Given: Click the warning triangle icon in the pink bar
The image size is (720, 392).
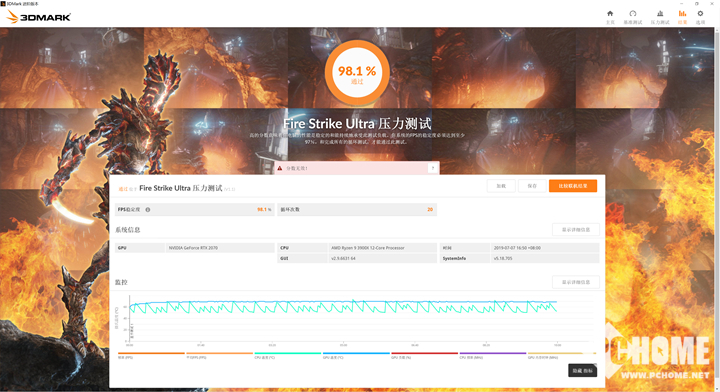Looking at the screenshot, I should (x=280, y=168).
